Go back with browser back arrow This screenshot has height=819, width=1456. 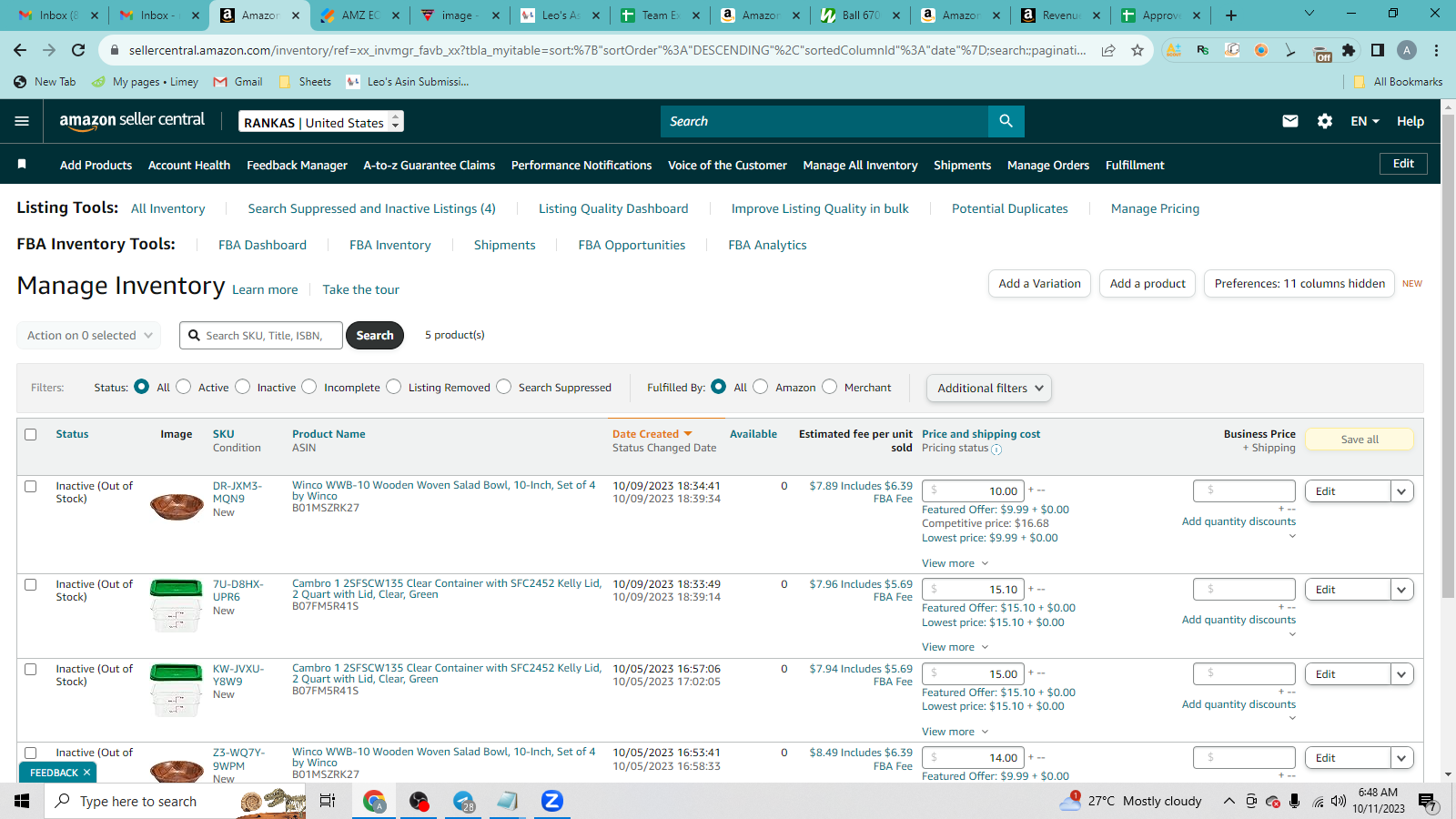click(x=20, y=50)
